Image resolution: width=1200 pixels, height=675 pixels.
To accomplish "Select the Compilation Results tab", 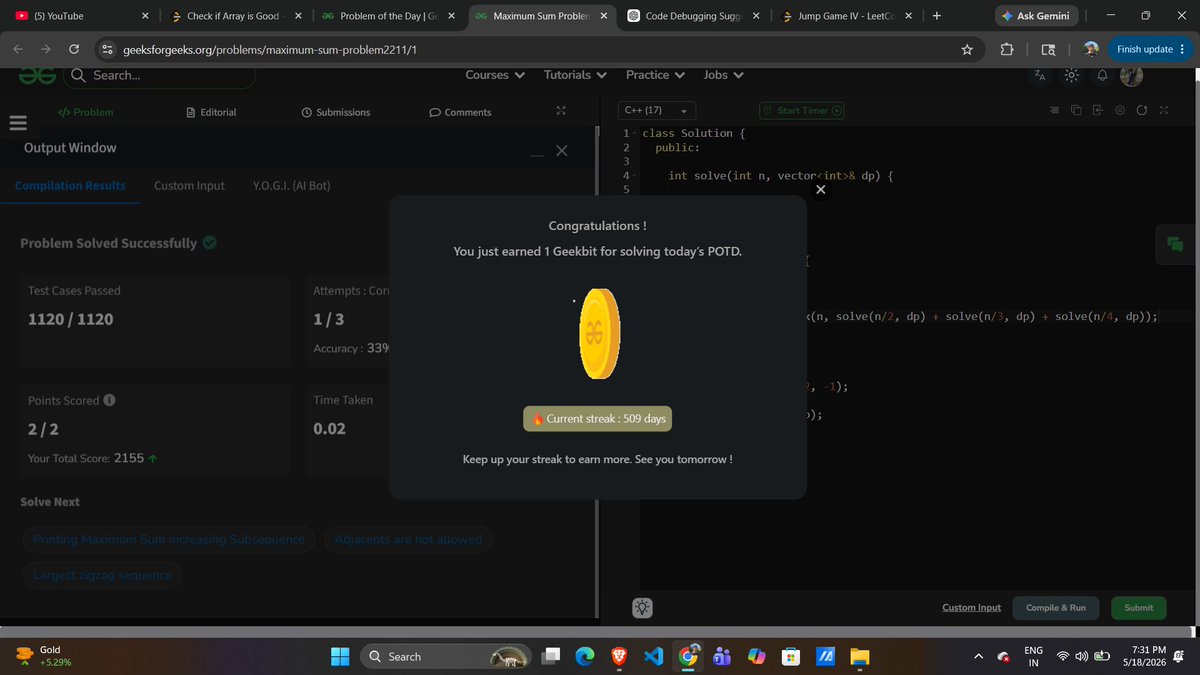I will click(70, 185).
